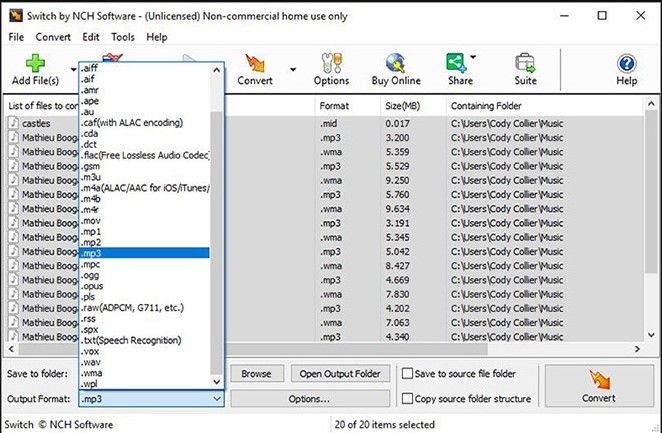662x433 pixels.
Task: Select highlighted .mp3 format option
Action: tap(144, 253)
